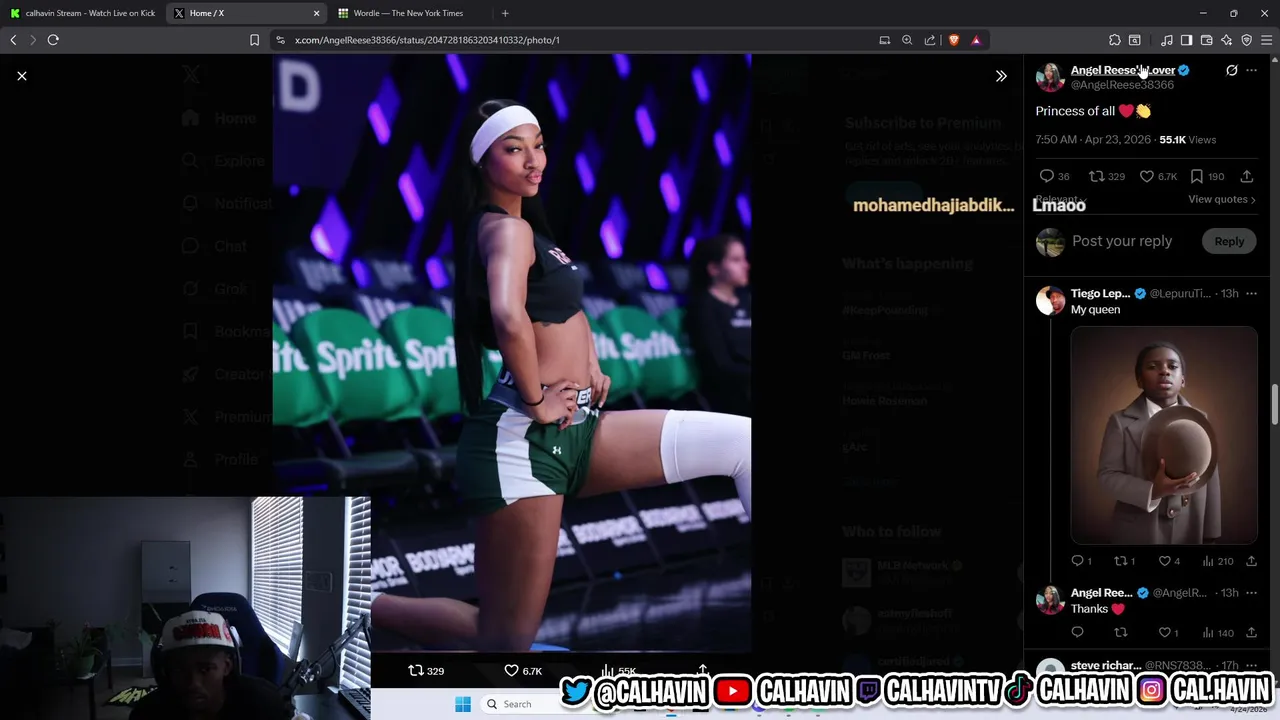Click the zoom magnifier icon in address bar
The image size is (1280, 720).
(x=907, y=40)
